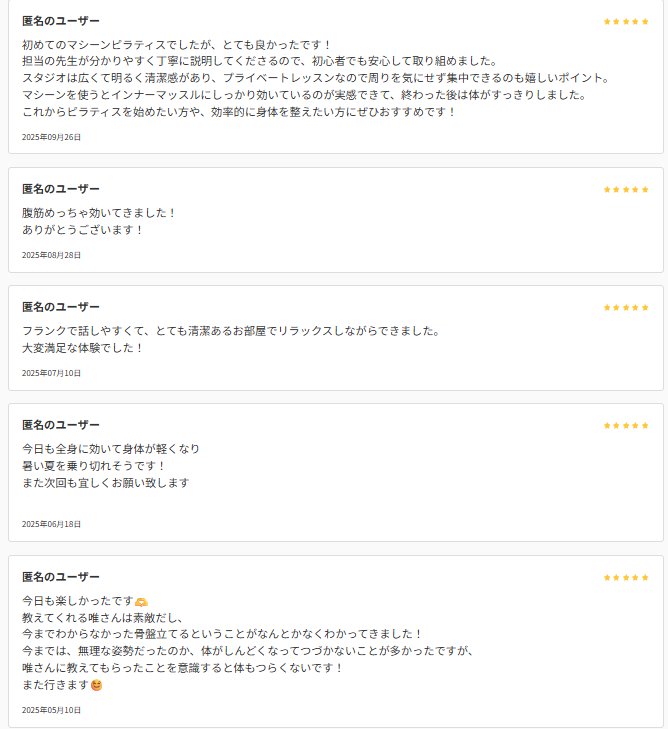The width and height of the screenshot is (668, 729).
Task: Click the 2025年06月18日 review date
Action: coord(51,524)
